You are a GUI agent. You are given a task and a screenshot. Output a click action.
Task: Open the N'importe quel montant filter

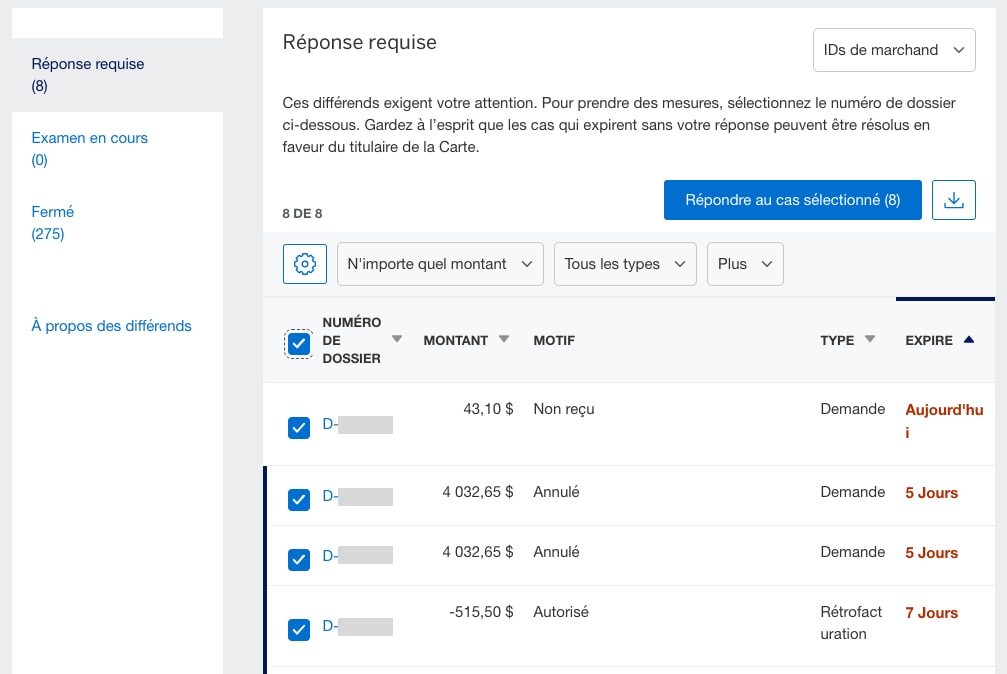click(x=440, y=263)
